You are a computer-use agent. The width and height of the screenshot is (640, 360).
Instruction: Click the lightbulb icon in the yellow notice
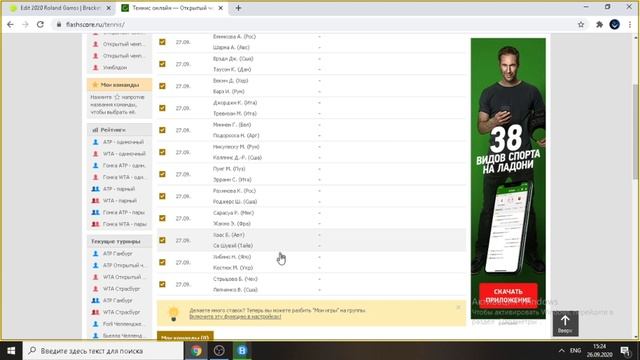[x=173, y=313]
